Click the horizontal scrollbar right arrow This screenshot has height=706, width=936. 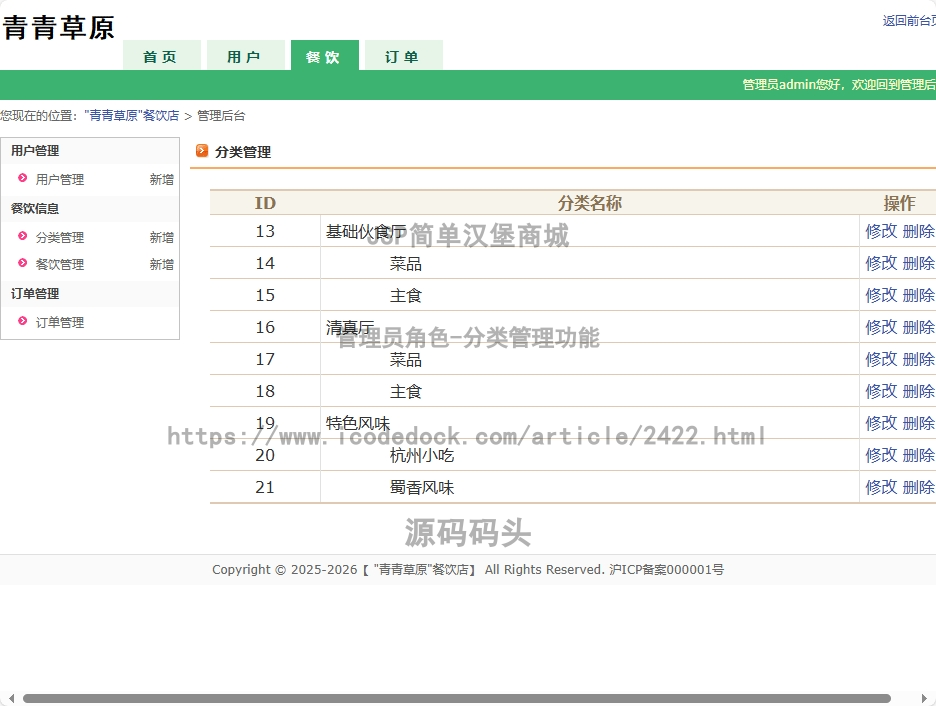925,698
